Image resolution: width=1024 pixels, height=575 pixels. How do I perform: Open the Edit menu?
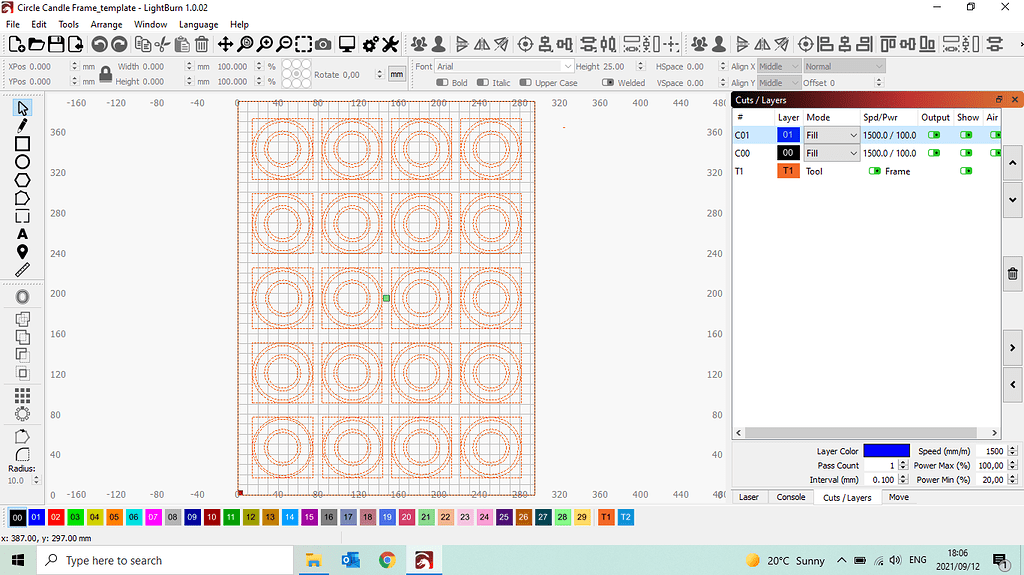[39, 24]
